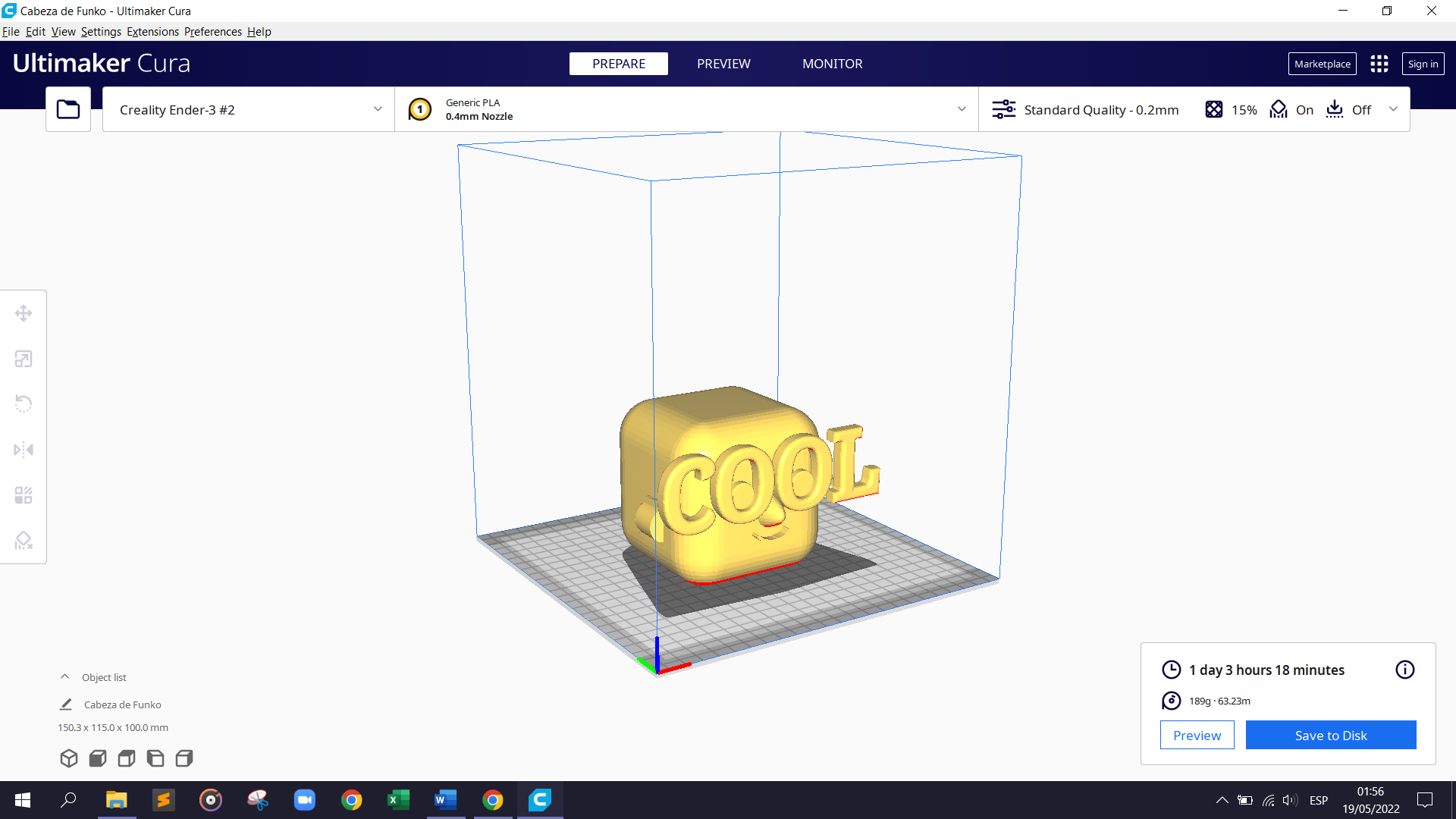Viewport: 1456px width, 819px height.
Task: Open the Support Blocker tool
Action: (24, 541)
